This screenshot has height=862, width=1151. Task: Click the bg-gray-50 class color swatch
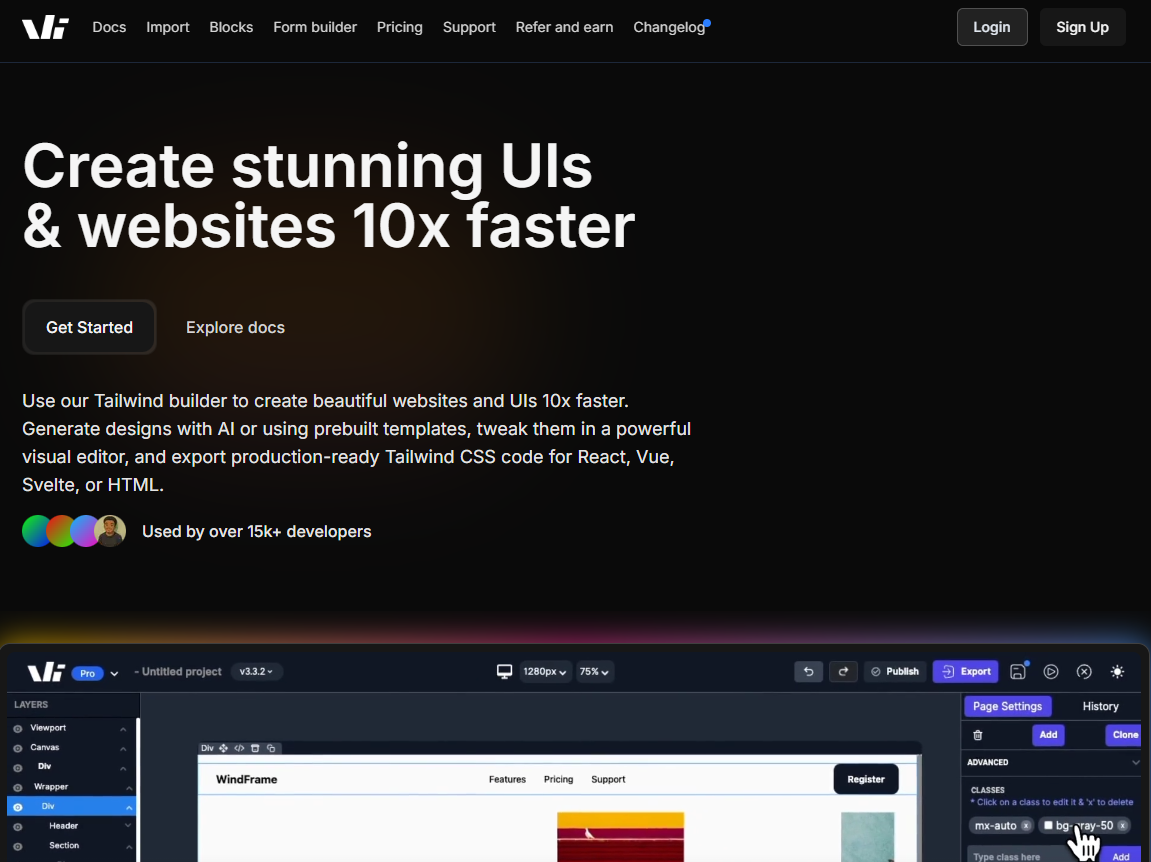[1048, 825]
